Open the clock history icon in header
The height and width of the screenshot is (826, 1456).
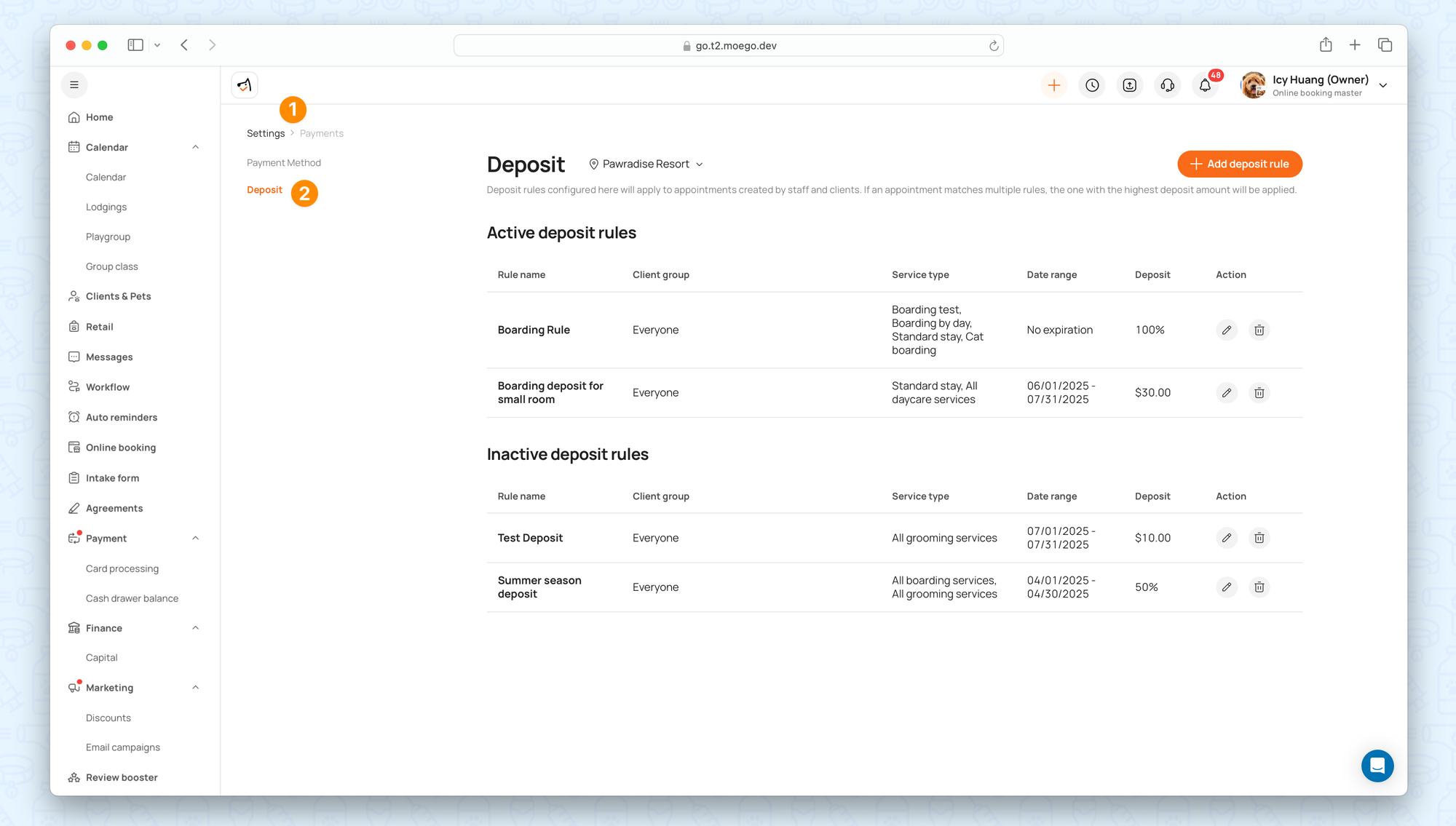(x=1092, y=85)
